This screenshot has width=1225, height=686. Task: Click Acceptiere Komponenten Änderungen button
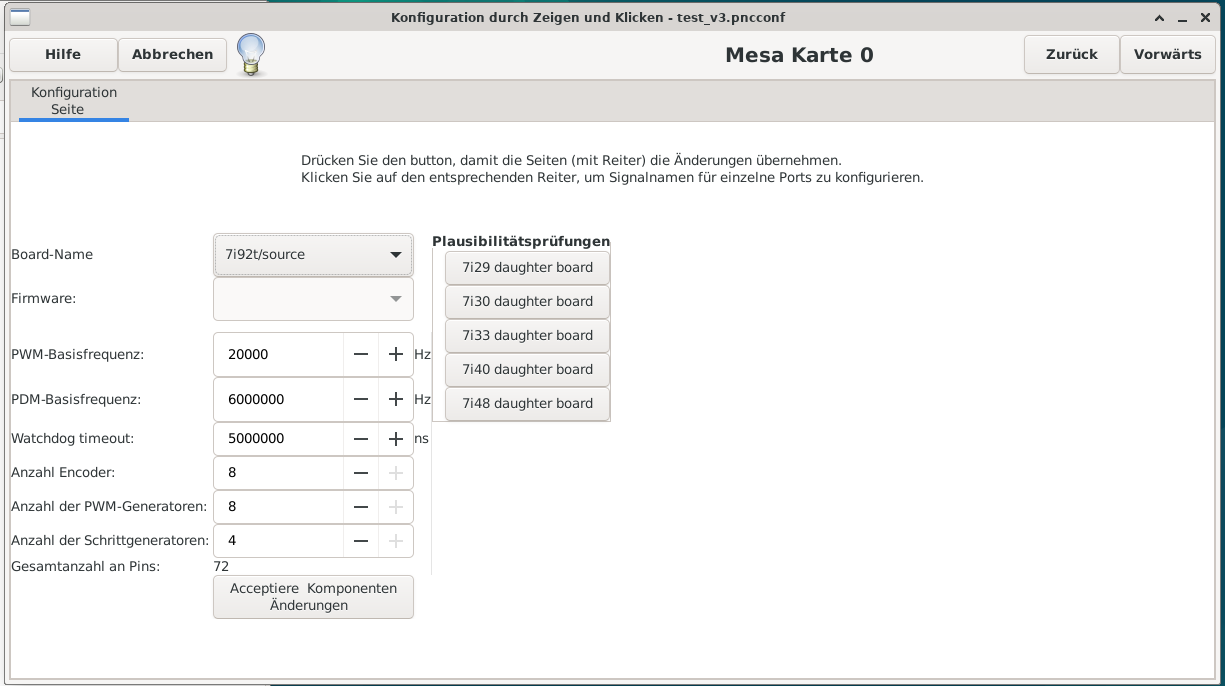(x=313, y=597)
